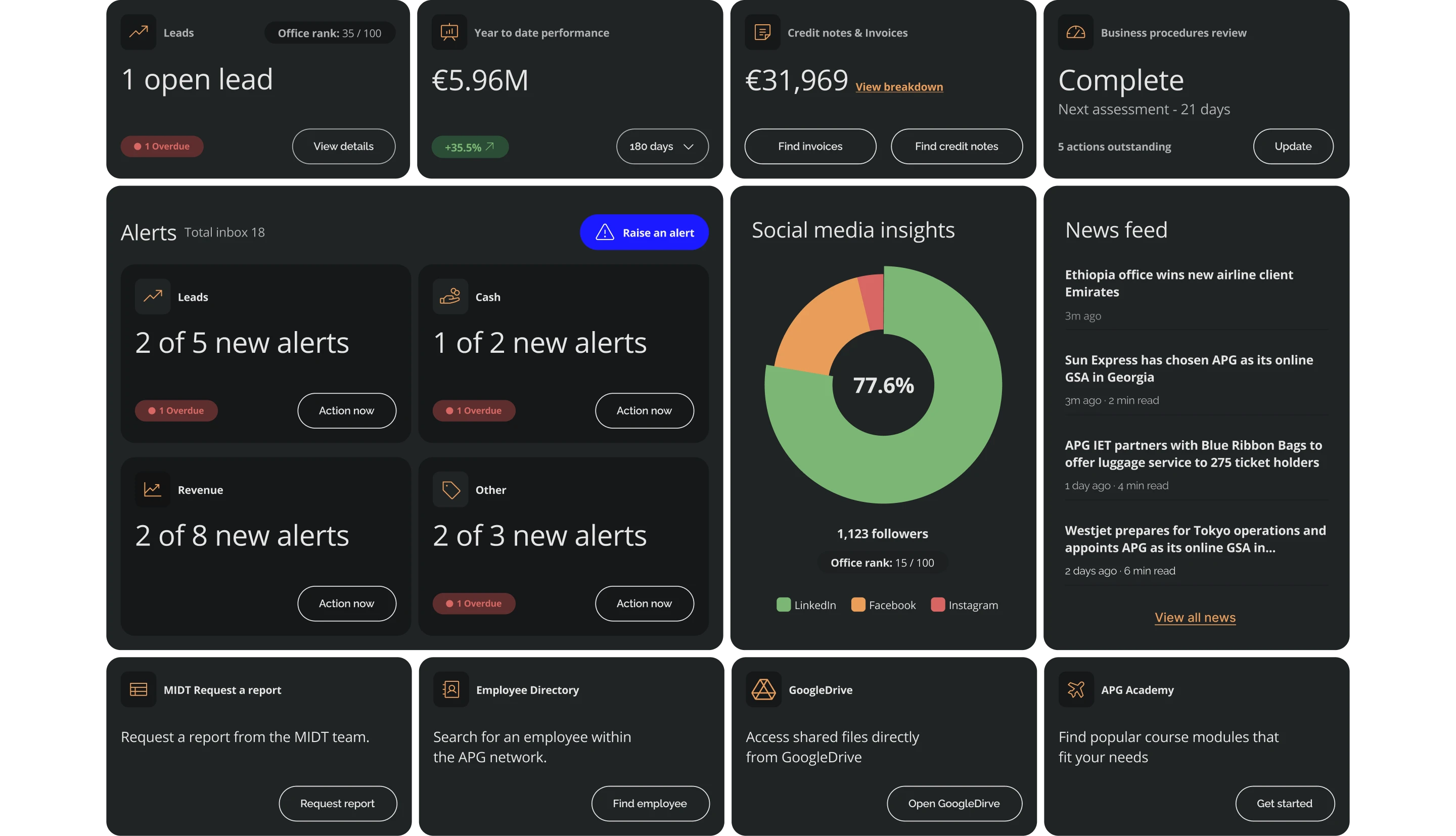Click the Year to date performance presentation icon

coord(449,32)
